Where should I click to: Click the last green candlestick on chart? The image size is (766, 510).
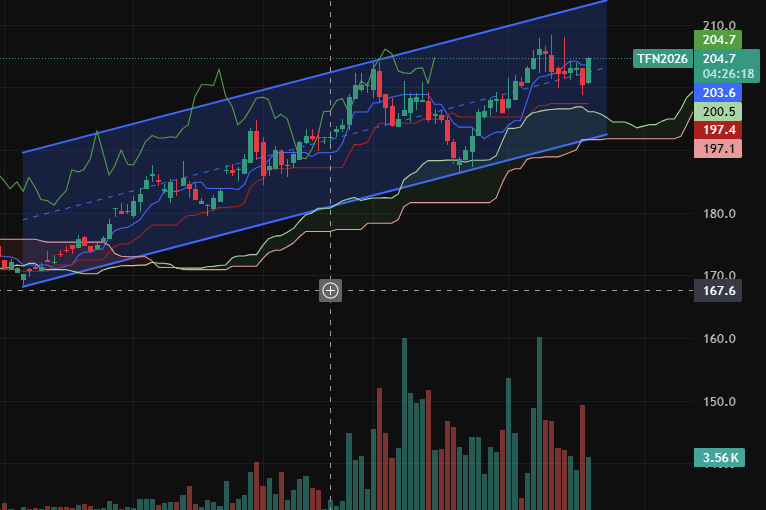click(590, 70)
